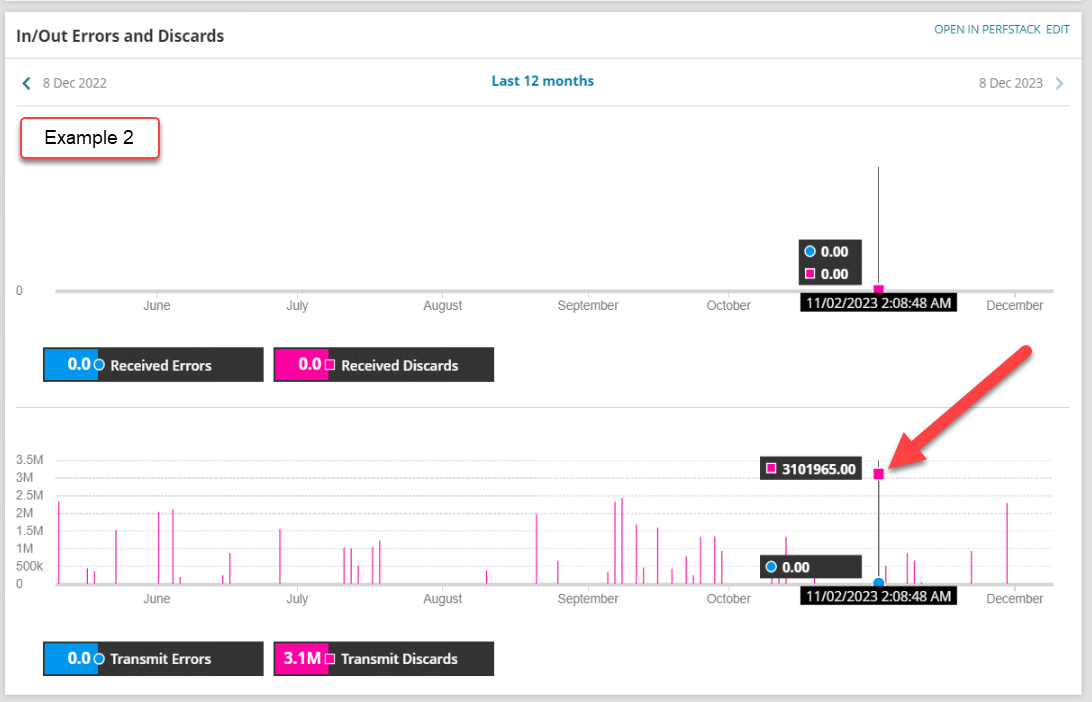This screenshot has height=702, width=1092.
Task: Click the December label on lower chart
Action: point(1014,598)
